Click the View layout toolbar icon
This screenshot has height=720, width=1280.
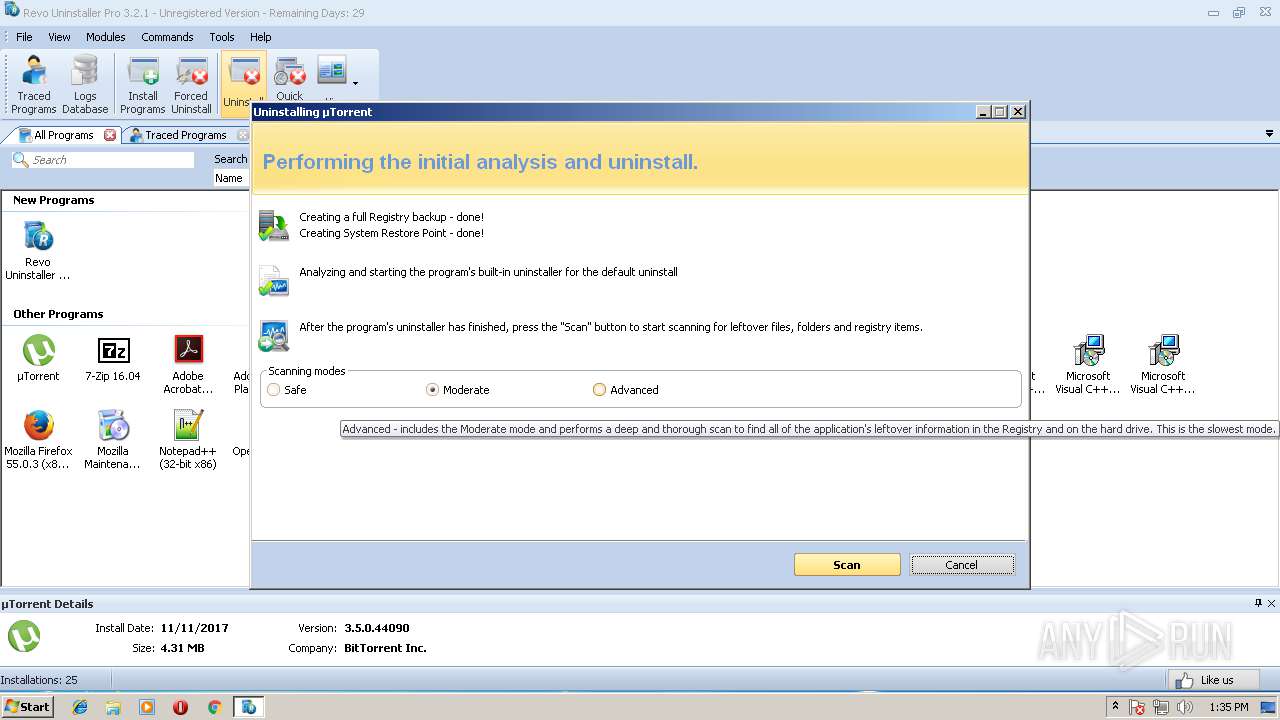pyautogui.click(x=331, y=71)
